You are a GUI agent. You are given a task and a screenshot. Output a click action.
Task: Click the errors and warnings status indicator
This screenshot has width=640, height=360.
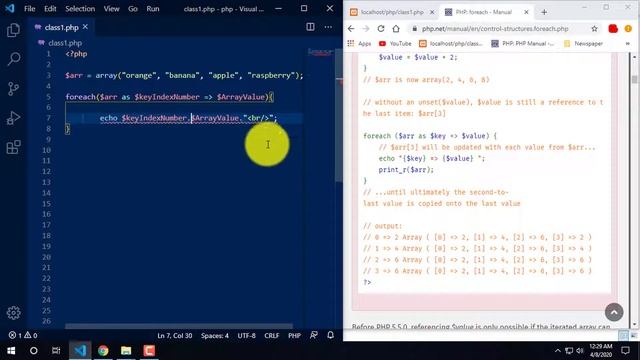[x=23, y=336]
